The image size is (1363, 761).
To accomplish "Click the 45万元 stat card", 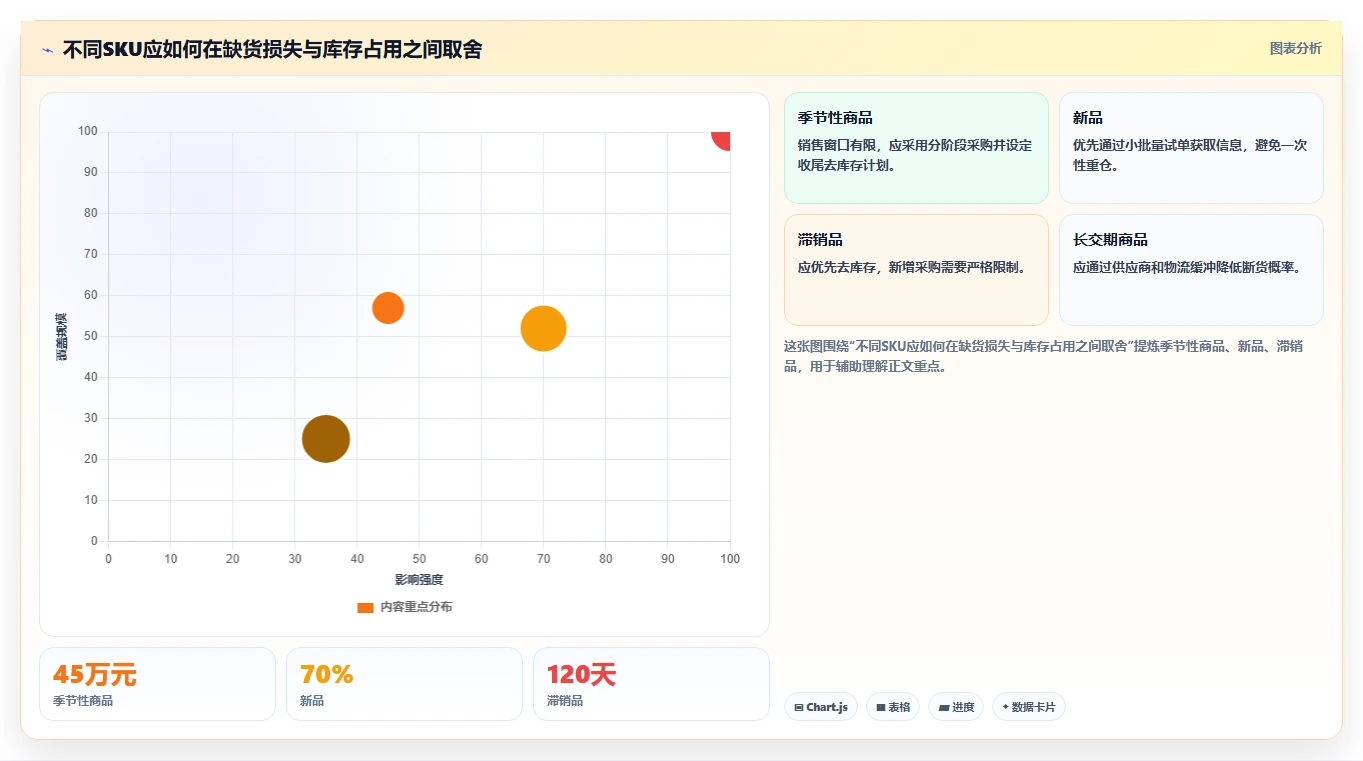I will (x=157, y=684).
